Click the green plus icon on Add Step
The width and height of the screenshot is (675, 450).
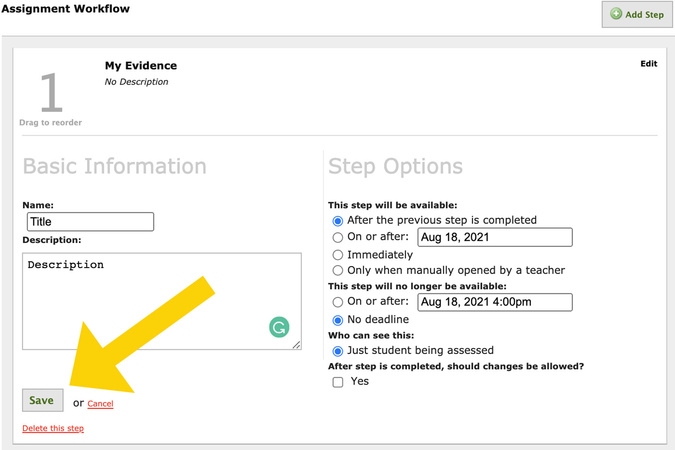click(616, 14)
